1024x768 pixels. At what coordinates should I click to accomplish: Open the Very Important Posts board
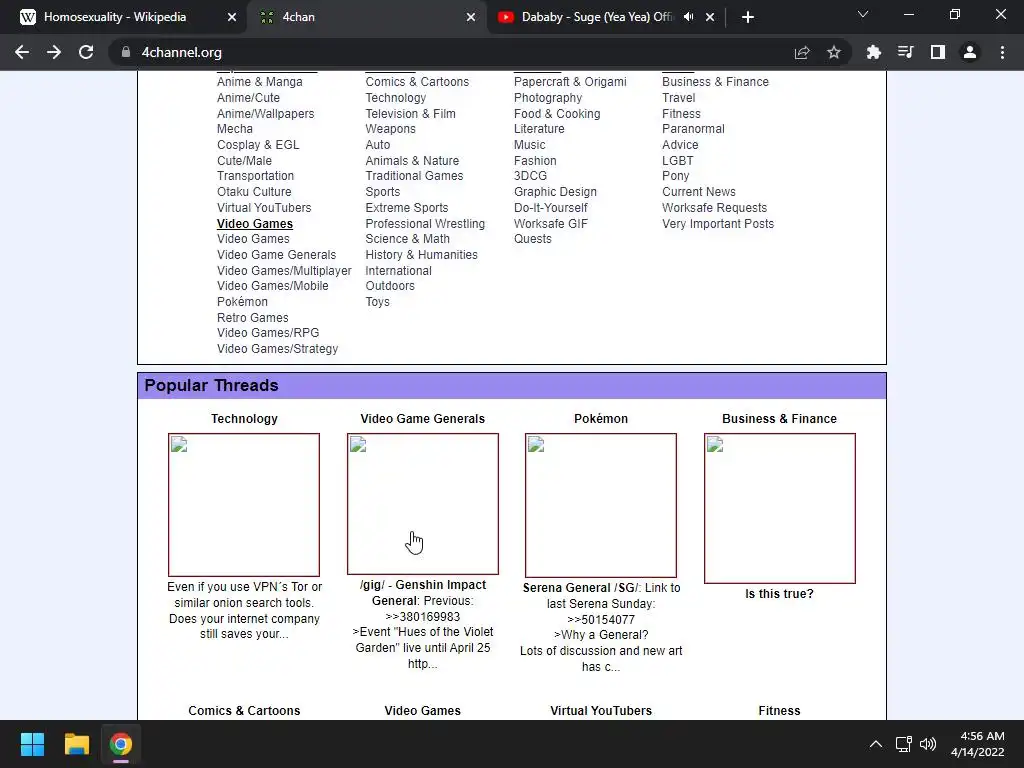coord(718,223)
